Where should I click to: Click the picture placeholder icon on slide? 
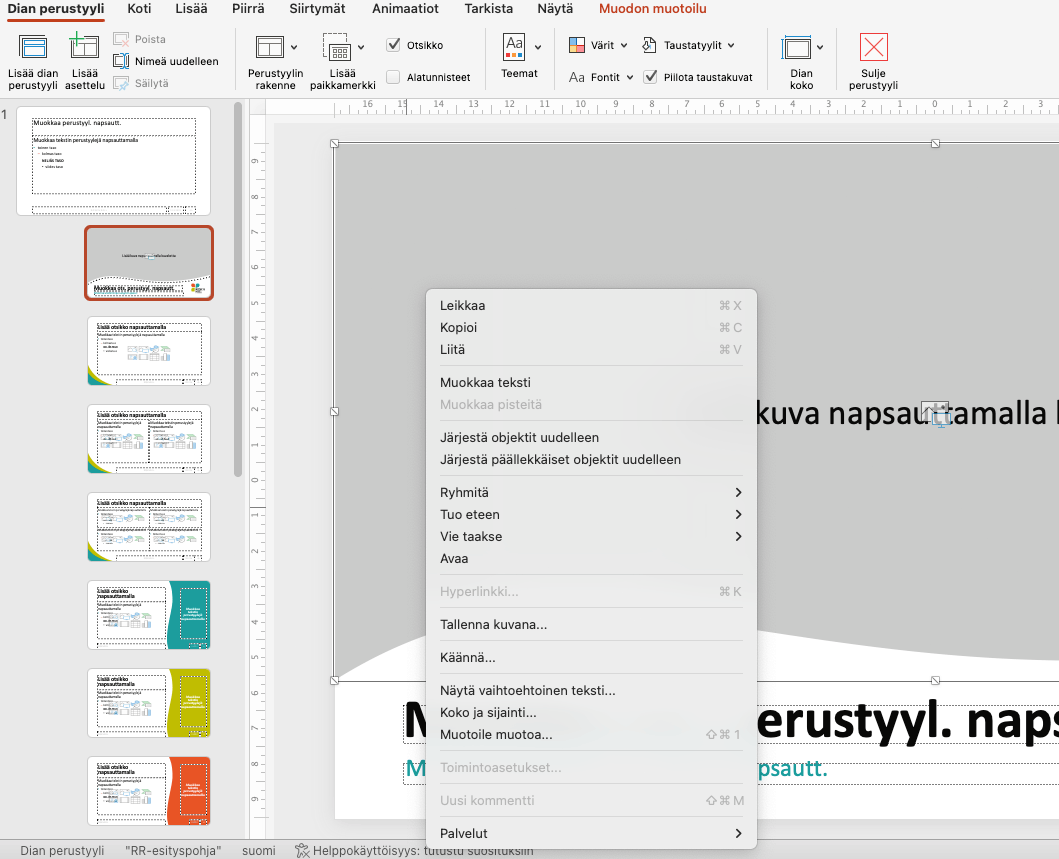936,413
